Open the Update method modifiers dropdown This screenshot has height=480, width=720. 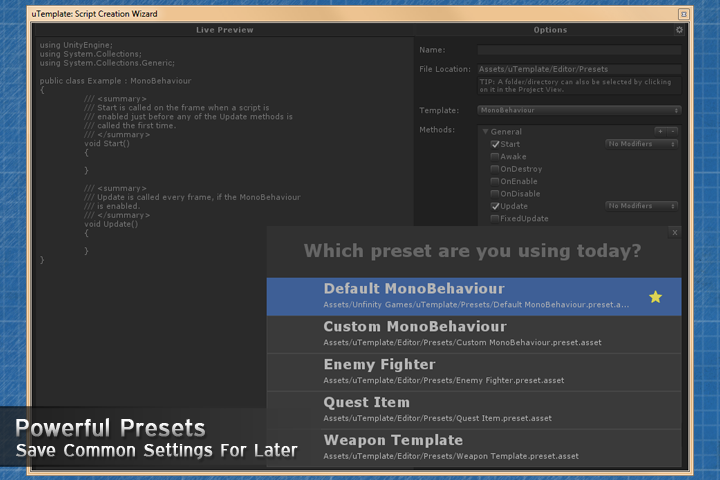click(643, 206)
